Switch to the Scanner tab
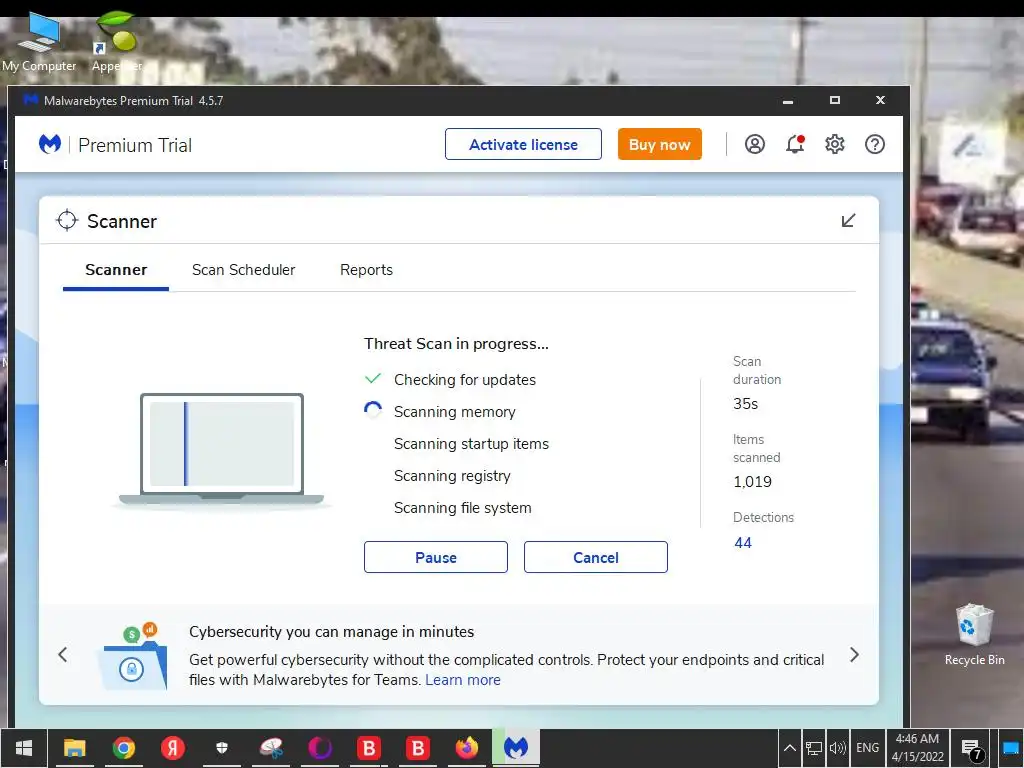The height and width of the screenshot is (768, 1024). 116,270
